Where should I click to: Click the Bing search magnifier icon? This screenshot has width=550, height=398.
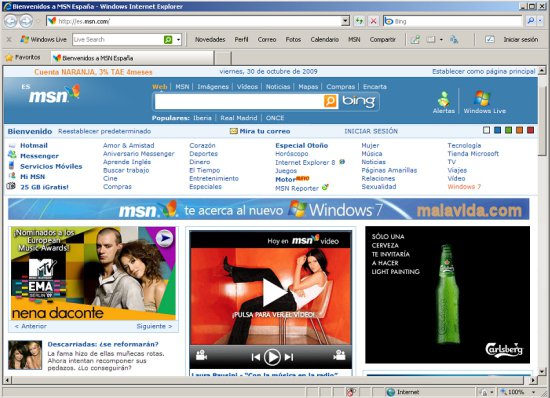(531, 21)
